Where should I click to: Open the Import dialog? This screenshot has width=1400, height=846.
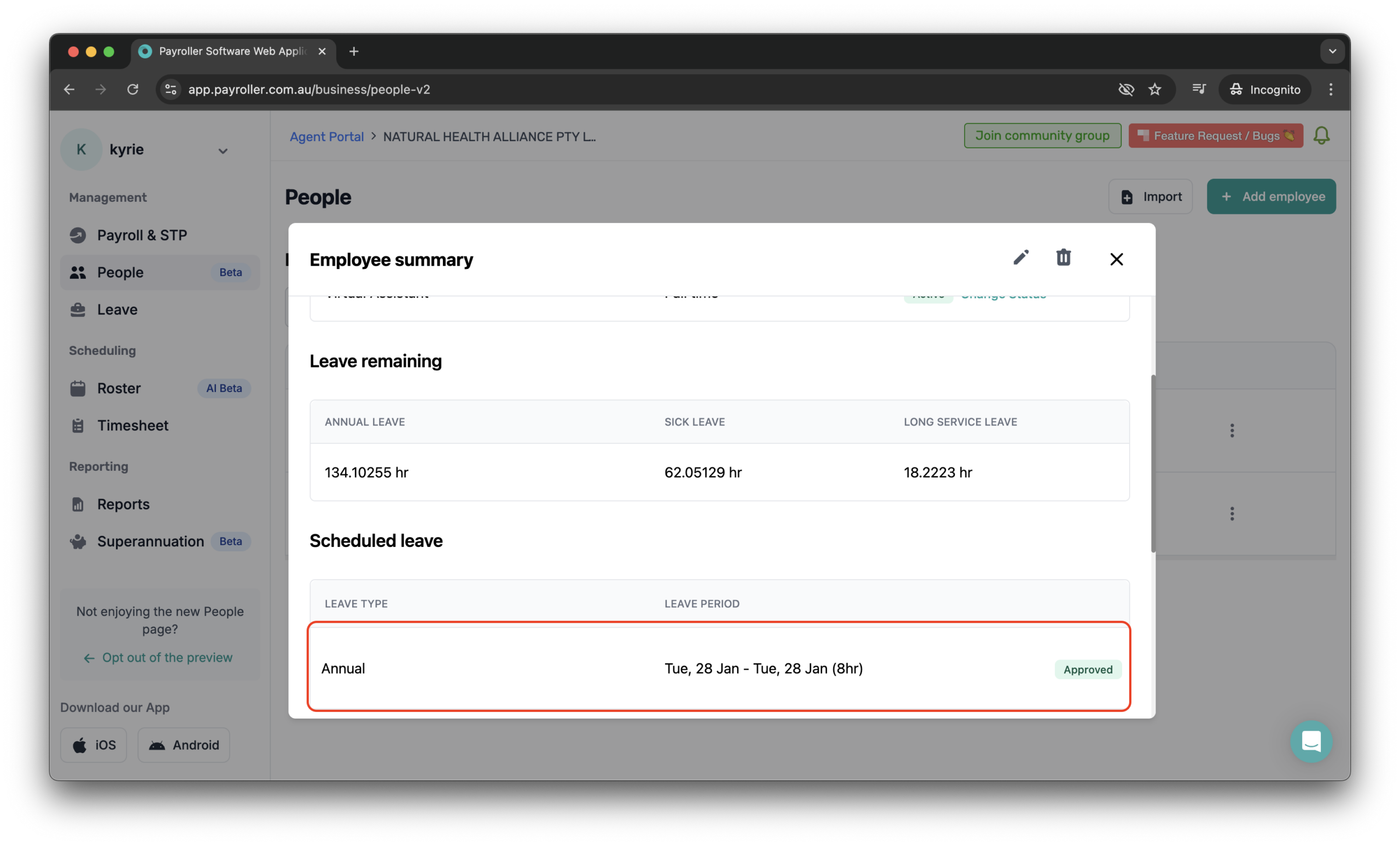pos(1151,196)
